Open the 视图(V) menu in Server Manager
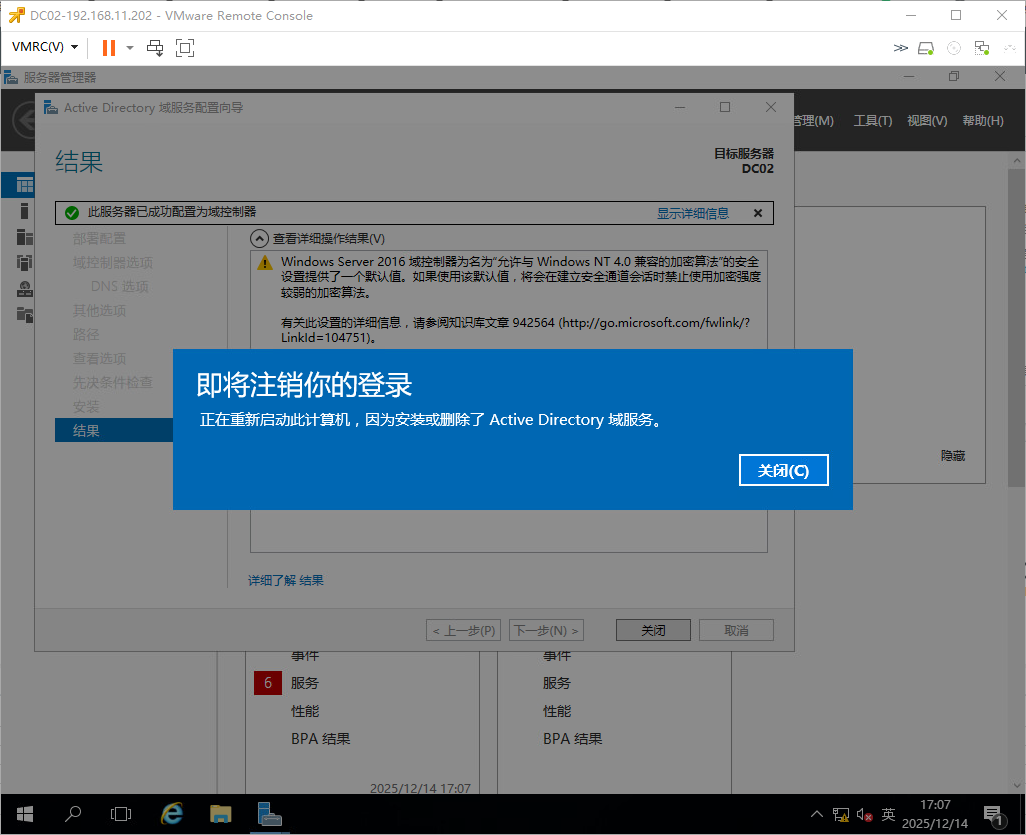Viewport: 1026px width, 835px height. tap(927, 120)
